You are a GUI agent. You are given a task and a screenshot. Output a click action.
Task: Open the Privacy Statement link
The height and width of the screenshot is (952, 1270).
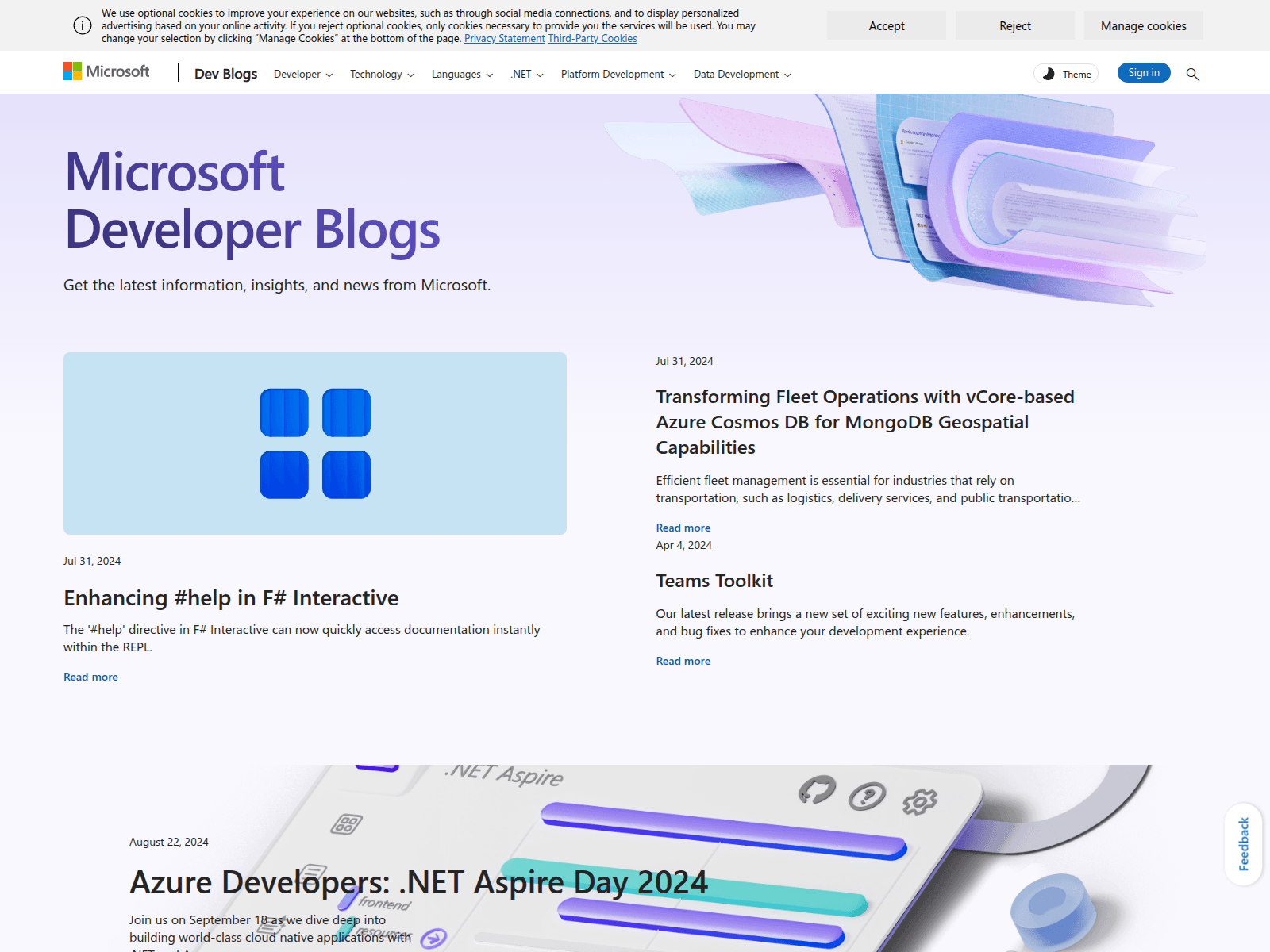[505, 38]
